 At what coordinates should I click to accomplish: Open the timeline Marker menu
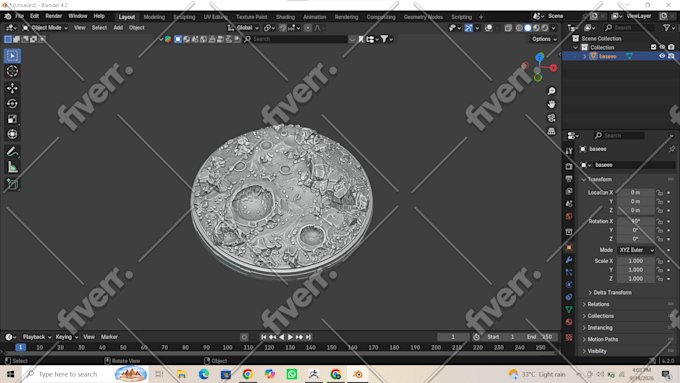[109, 337]
